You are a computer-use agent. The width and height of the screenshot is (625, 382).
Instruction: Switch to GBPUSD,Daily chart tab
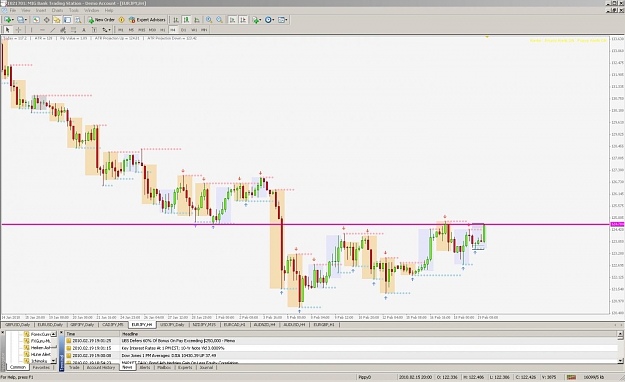click(x=18, y=325)
